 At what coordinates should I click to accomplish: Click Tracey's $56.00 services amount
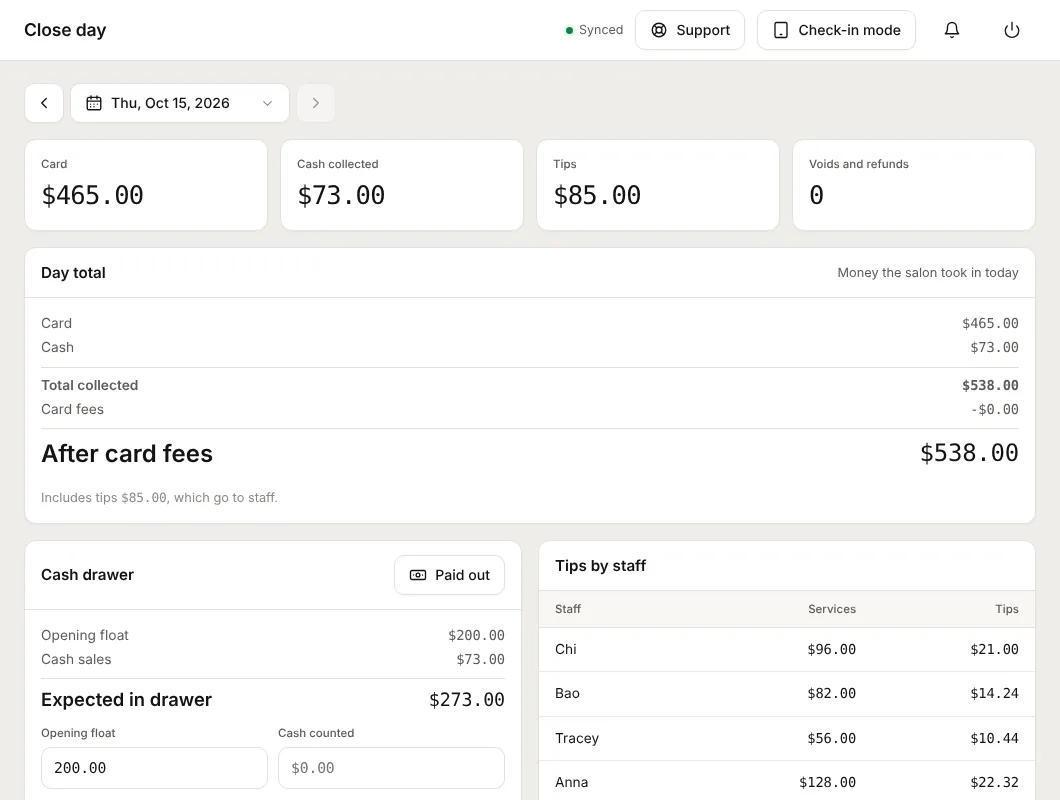[832, 738]
